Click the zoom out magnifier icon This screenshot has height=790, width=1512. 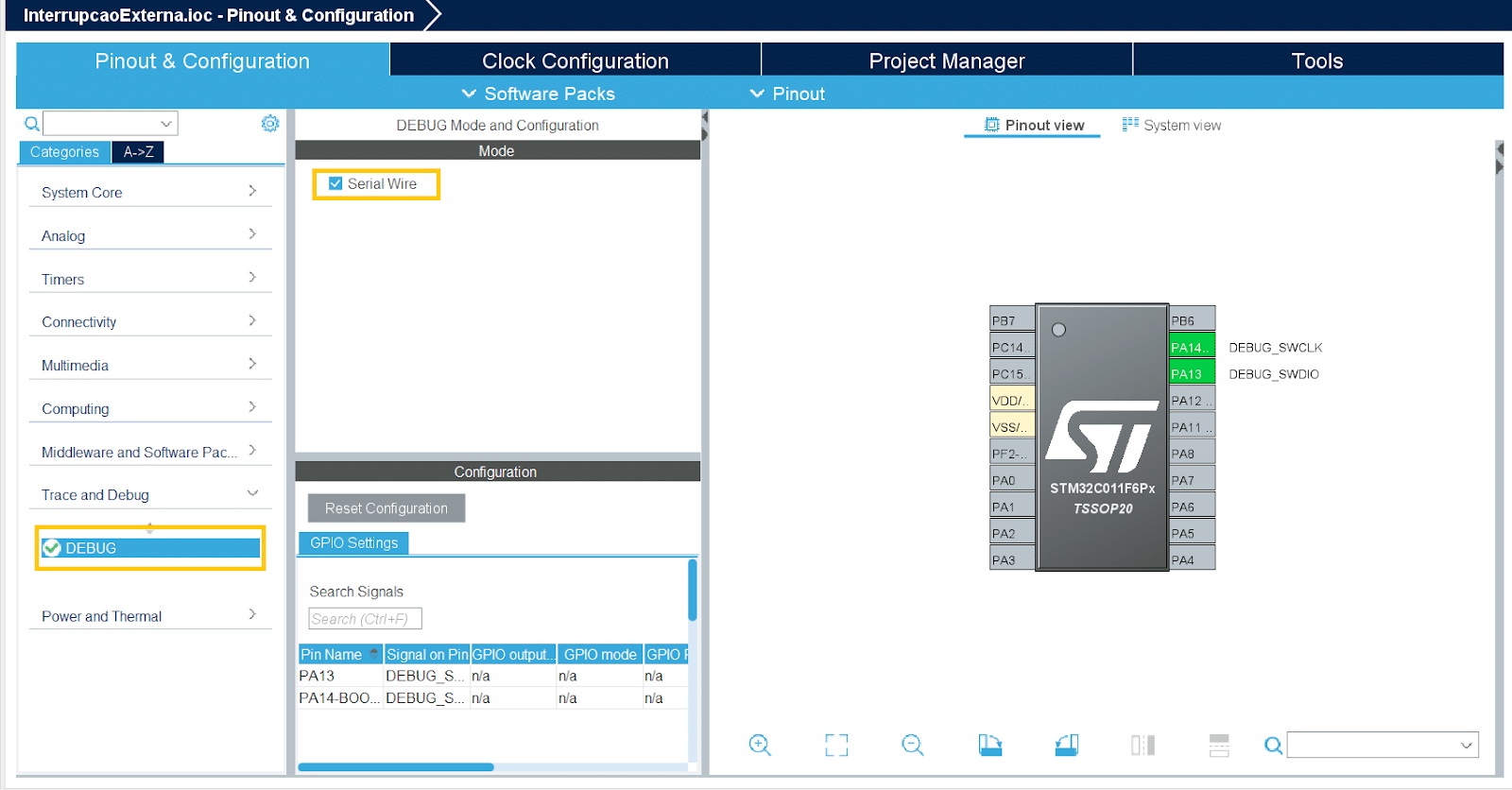pos(912,745)
